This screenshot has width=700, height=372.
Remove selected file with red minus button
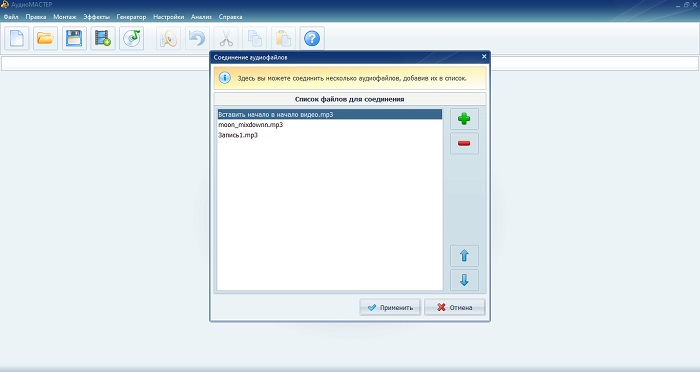pos(464,143)
